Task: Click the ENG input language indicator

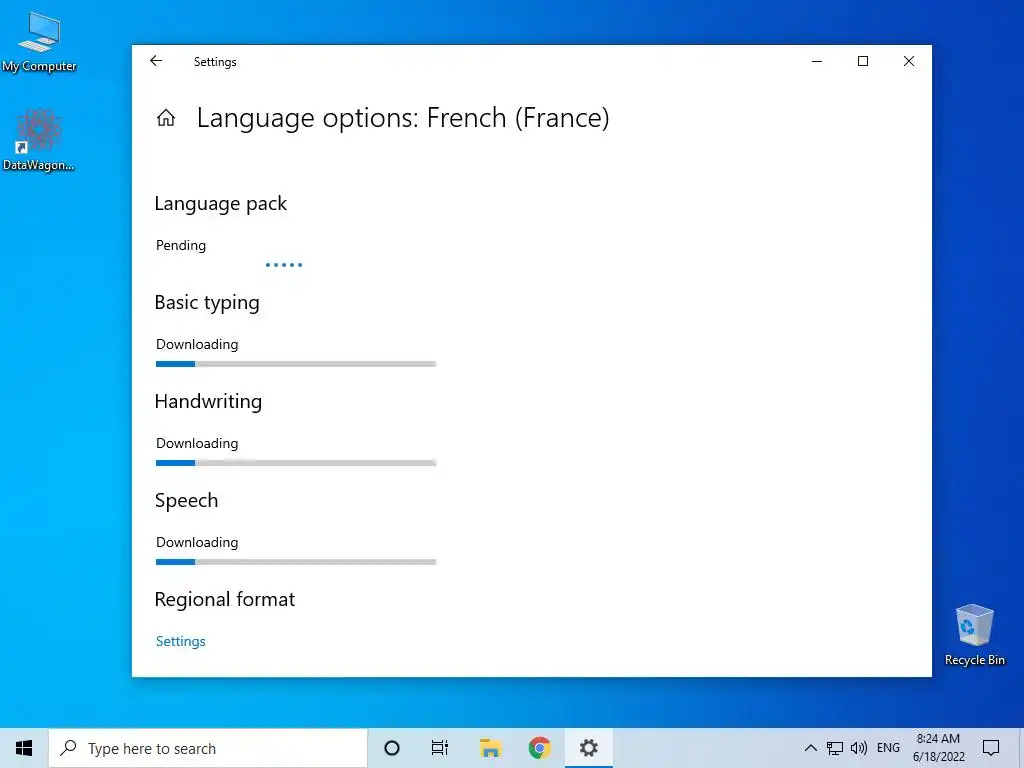Action: click(x=888, y=748)
